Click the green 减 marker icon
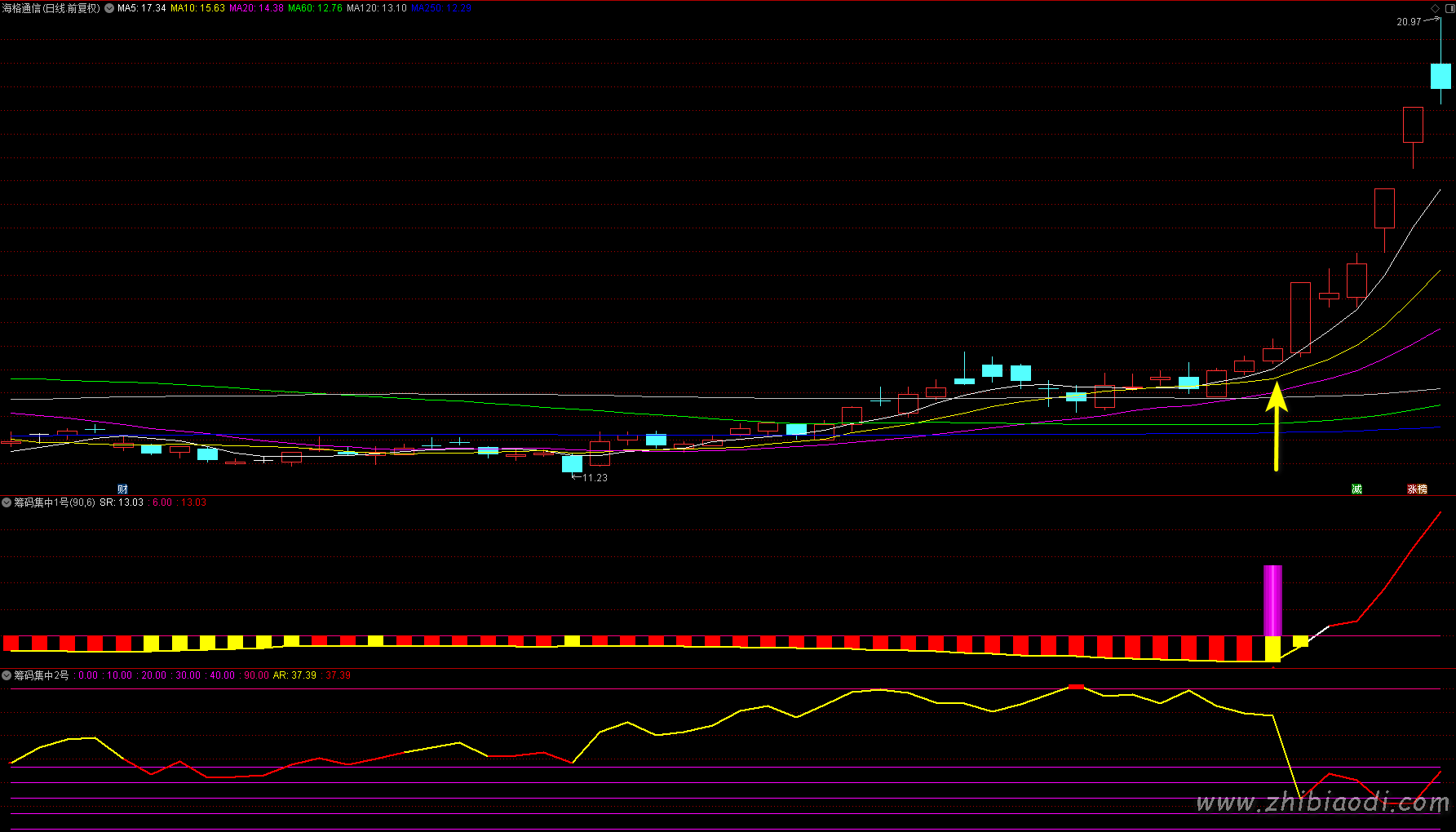Image resolution: width=1456 pixels, height=832 pixels. pos(1356,489)
